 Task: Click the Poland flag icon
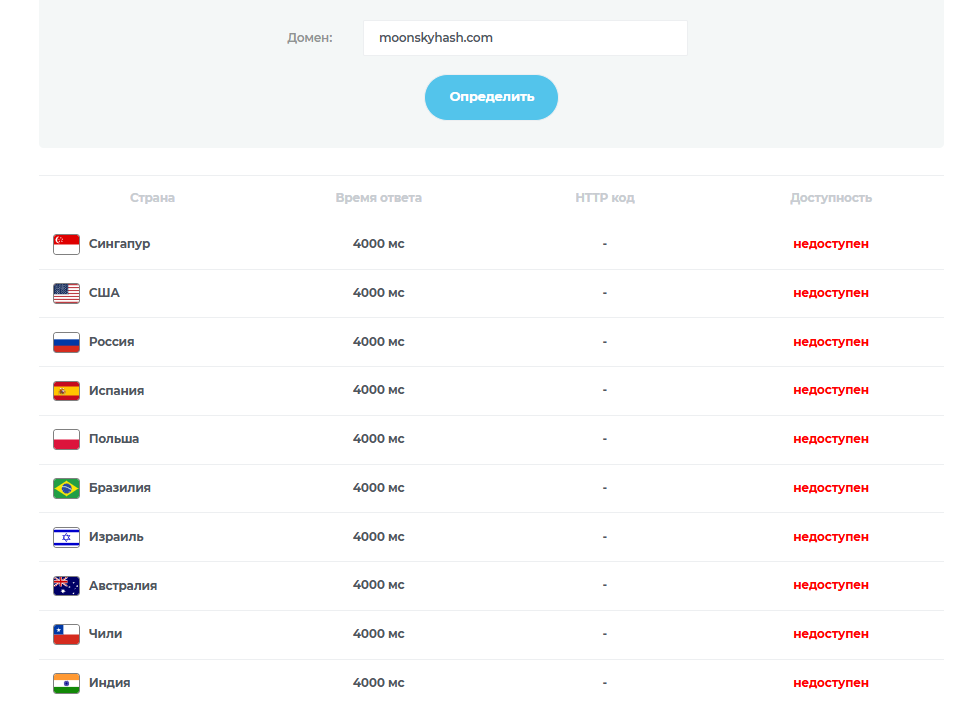click(66, 439)
